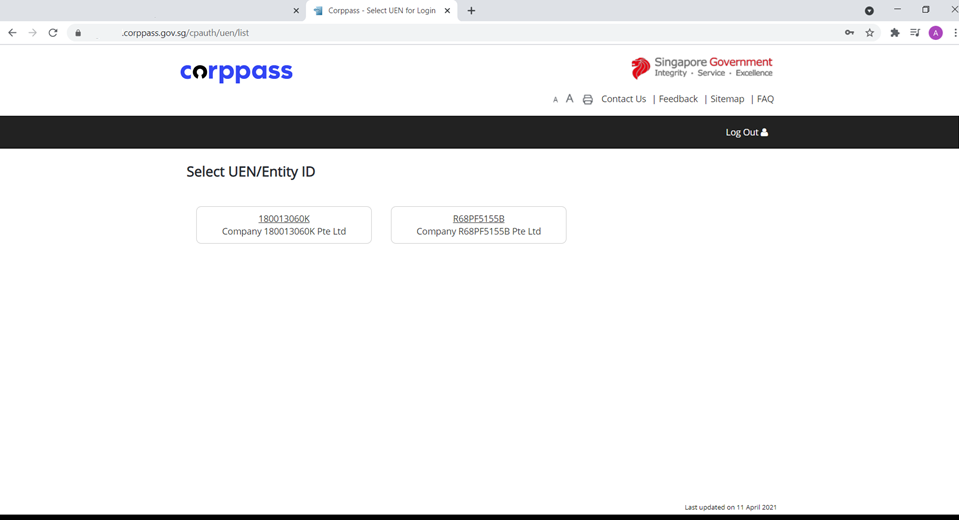Image resolution: width=959 pixels, height=520 pixels.
Task: Open the Feedback link
Action: [678, 99]
